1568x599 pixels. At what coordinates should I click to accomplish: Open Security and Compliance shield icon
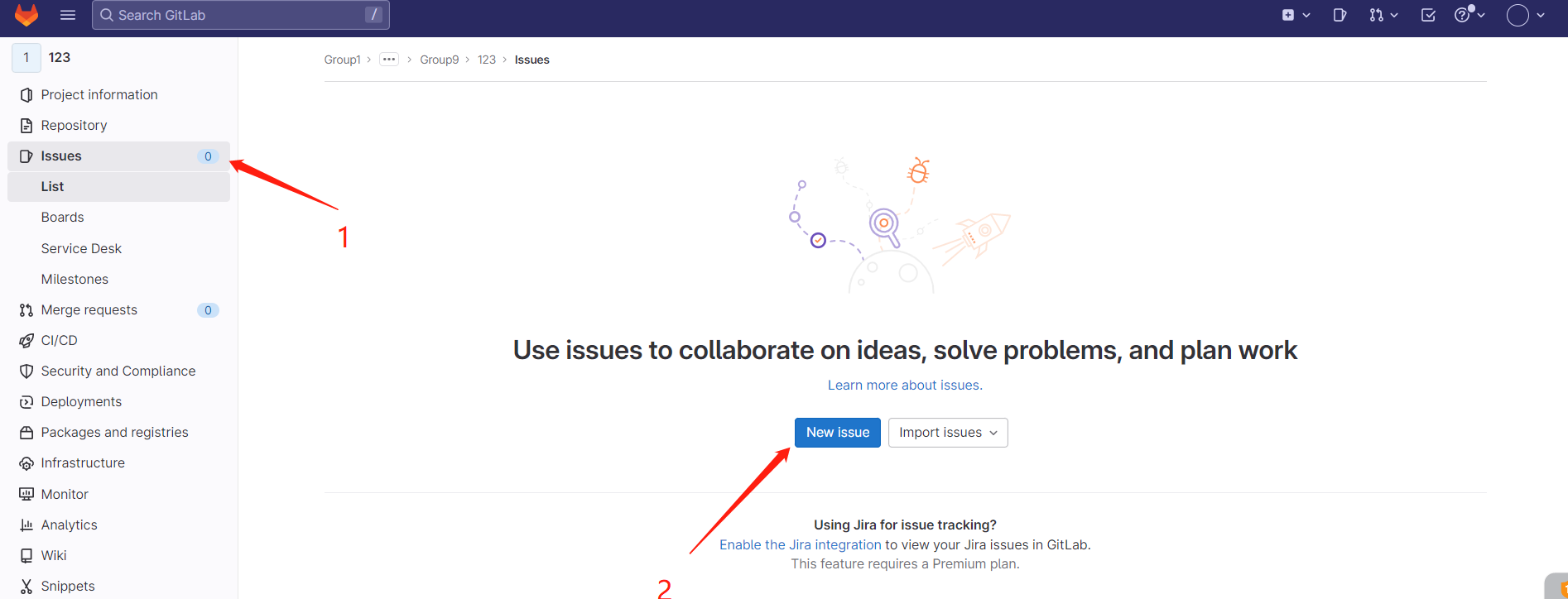pyautogui.click(x=26, y=371)
